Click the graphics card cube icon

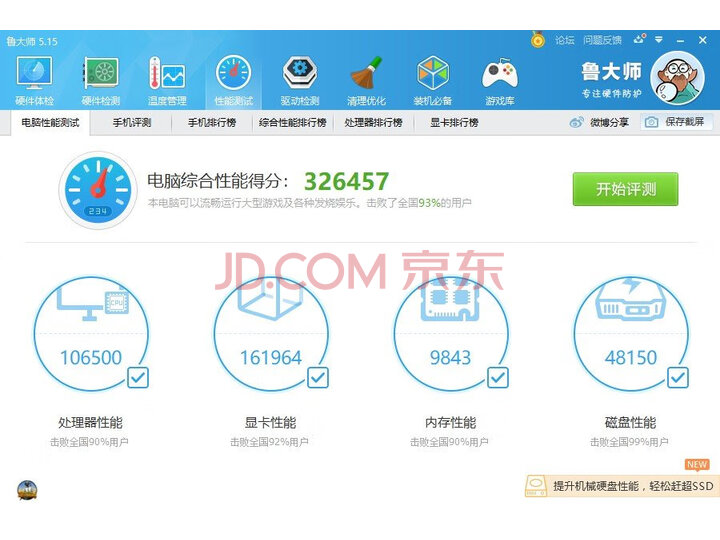[x=270, y=298]
